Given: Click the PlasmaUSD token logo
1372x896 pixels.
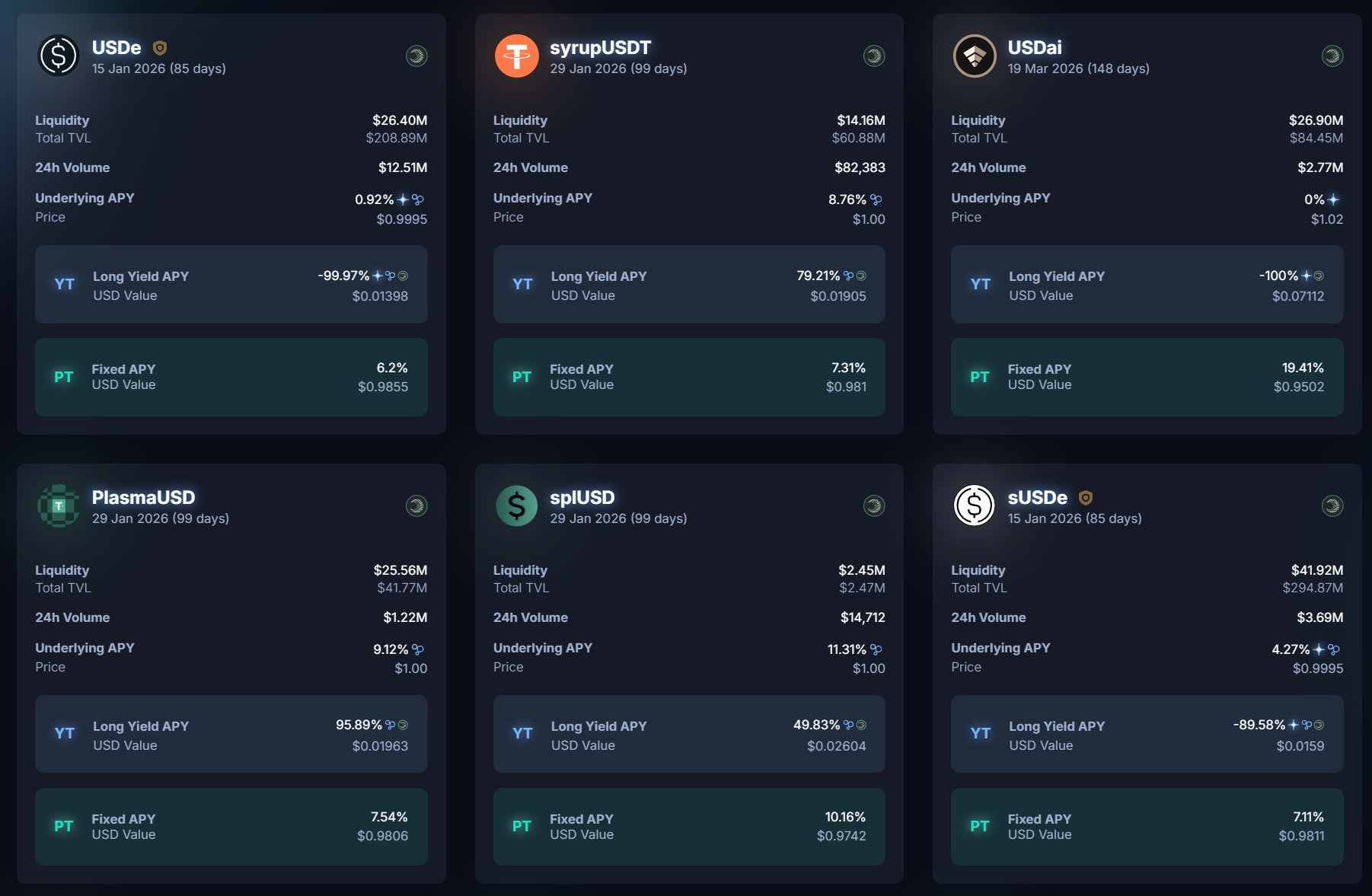Looking at the screenshot, I should (x=56, y=505).
